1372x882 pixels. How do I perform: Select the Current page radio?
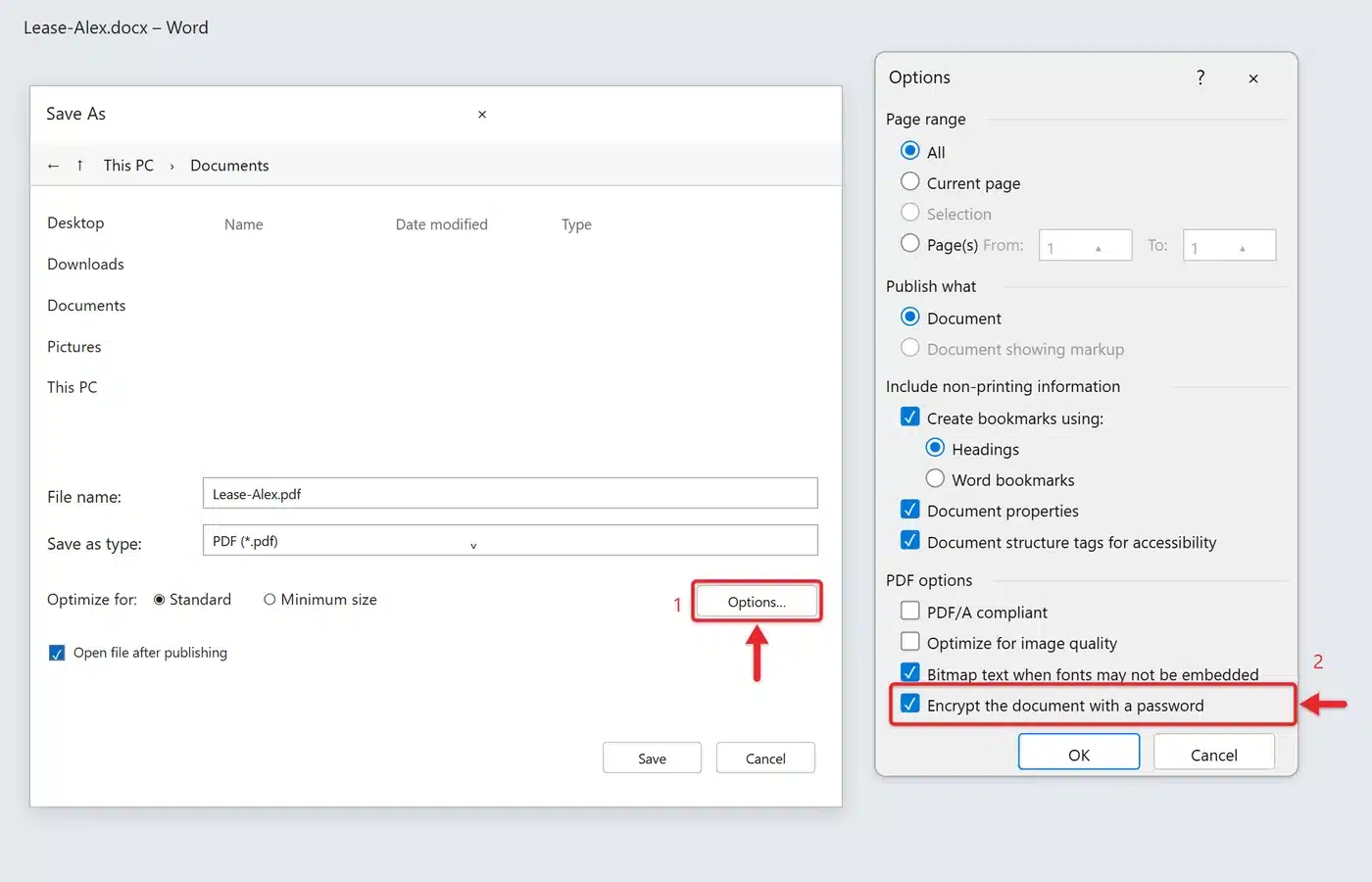[x=909, y=182]
